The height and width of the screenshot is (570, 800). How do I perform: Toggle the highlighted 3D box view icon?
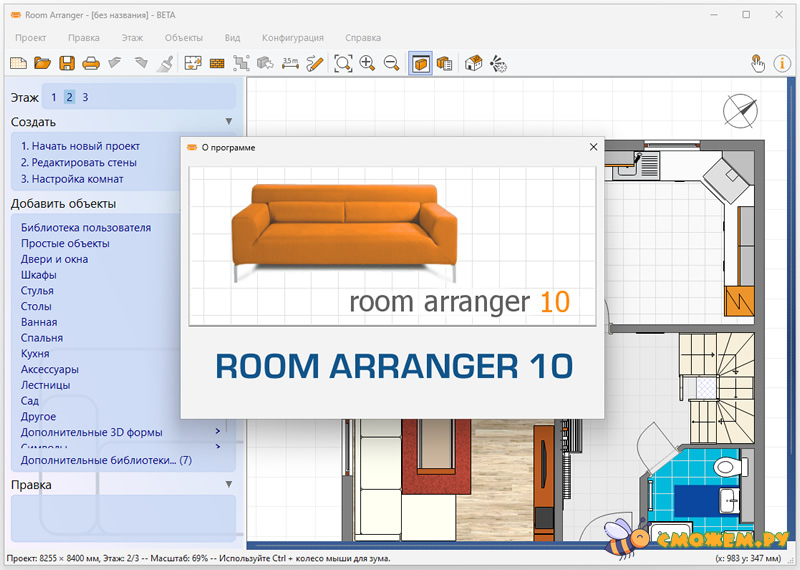click(420, 64)
